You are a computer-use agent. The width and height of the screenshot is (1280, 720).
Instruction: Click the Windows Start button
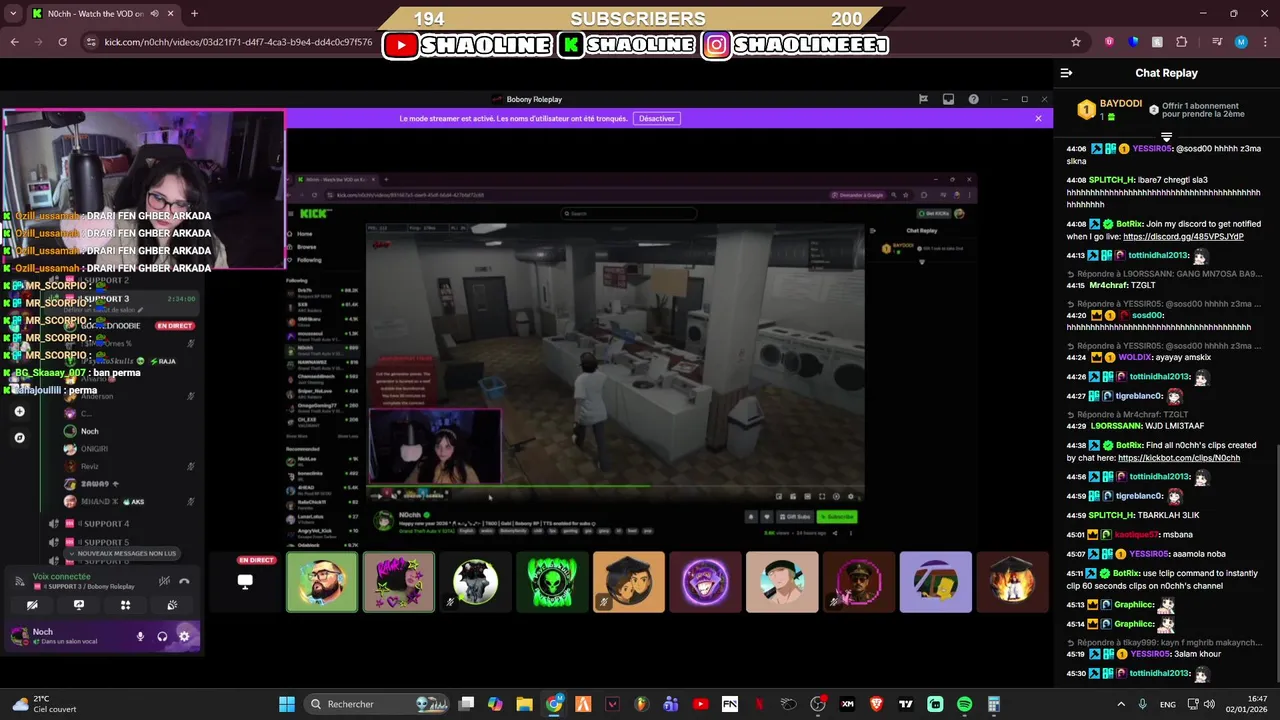[287, 704]
